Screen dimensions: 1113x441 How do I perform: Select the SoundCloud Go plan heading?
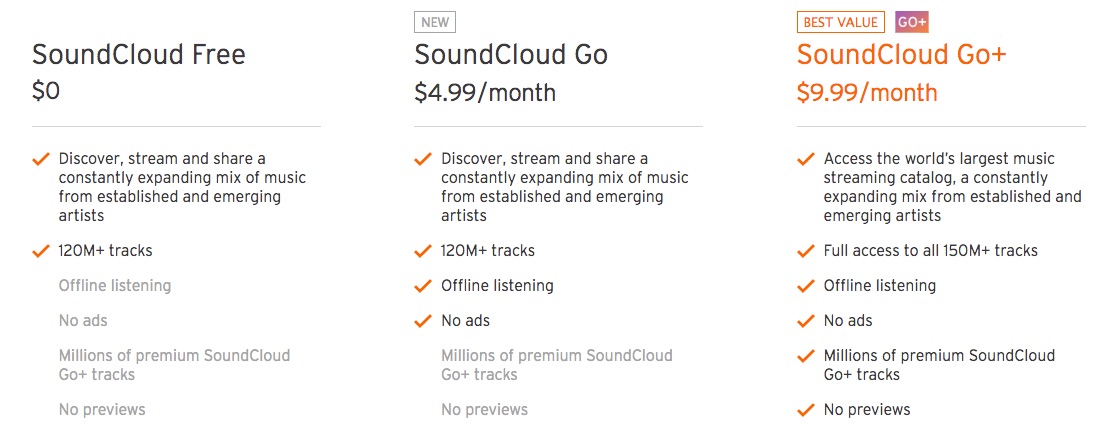pos(511,55)
